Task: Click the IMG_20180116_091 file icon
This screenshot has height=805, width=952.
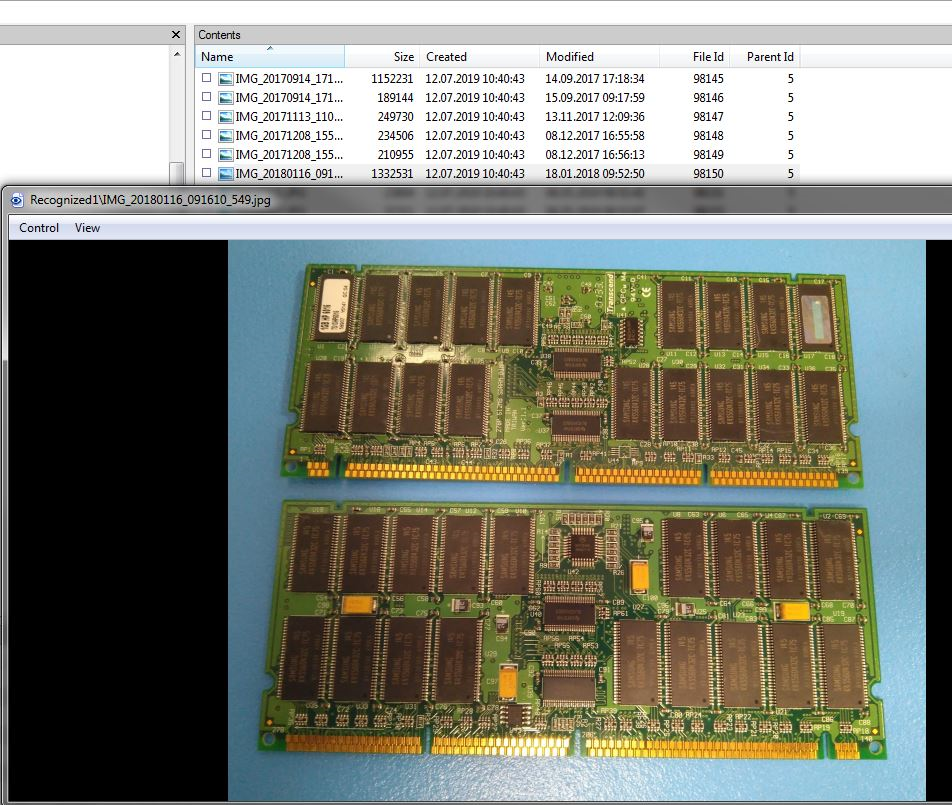Action: pyautogui.click(x=226, y=173)
